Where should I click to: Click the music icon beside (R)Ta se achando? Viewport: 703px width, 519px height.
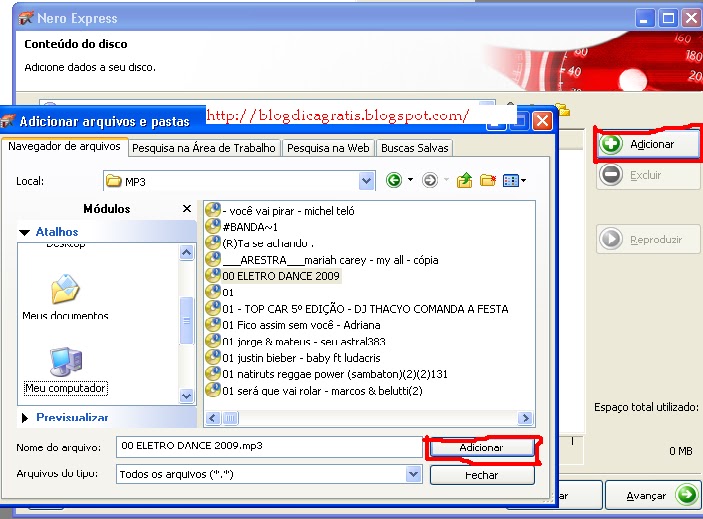(213, 242)
